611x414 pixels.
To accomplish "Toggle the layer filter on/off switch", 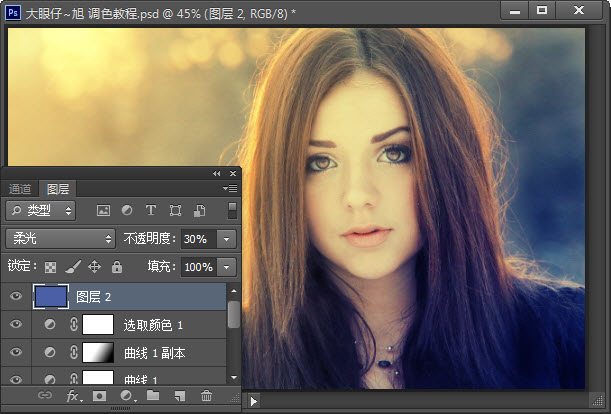I will click(x=232, y=210).
